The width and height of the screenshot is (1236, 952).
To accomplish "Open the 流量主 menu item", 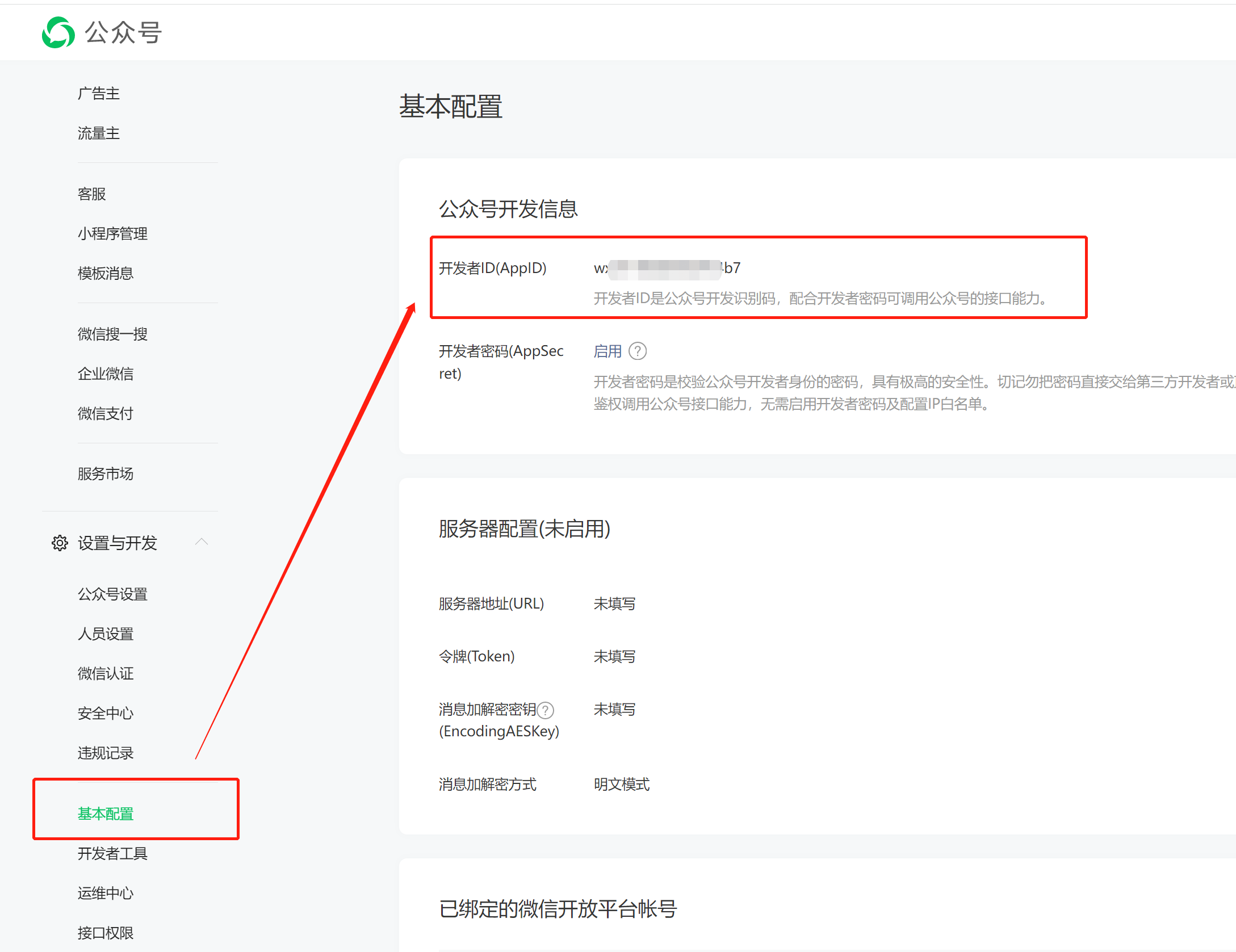I will tap(99, 133).
